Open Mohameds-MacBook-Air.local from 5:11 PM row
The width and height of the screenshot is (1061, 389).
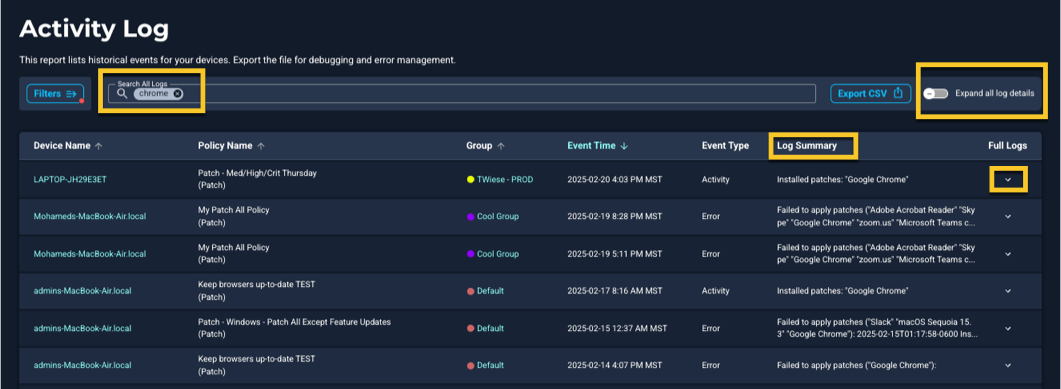(x=90, y=254)
